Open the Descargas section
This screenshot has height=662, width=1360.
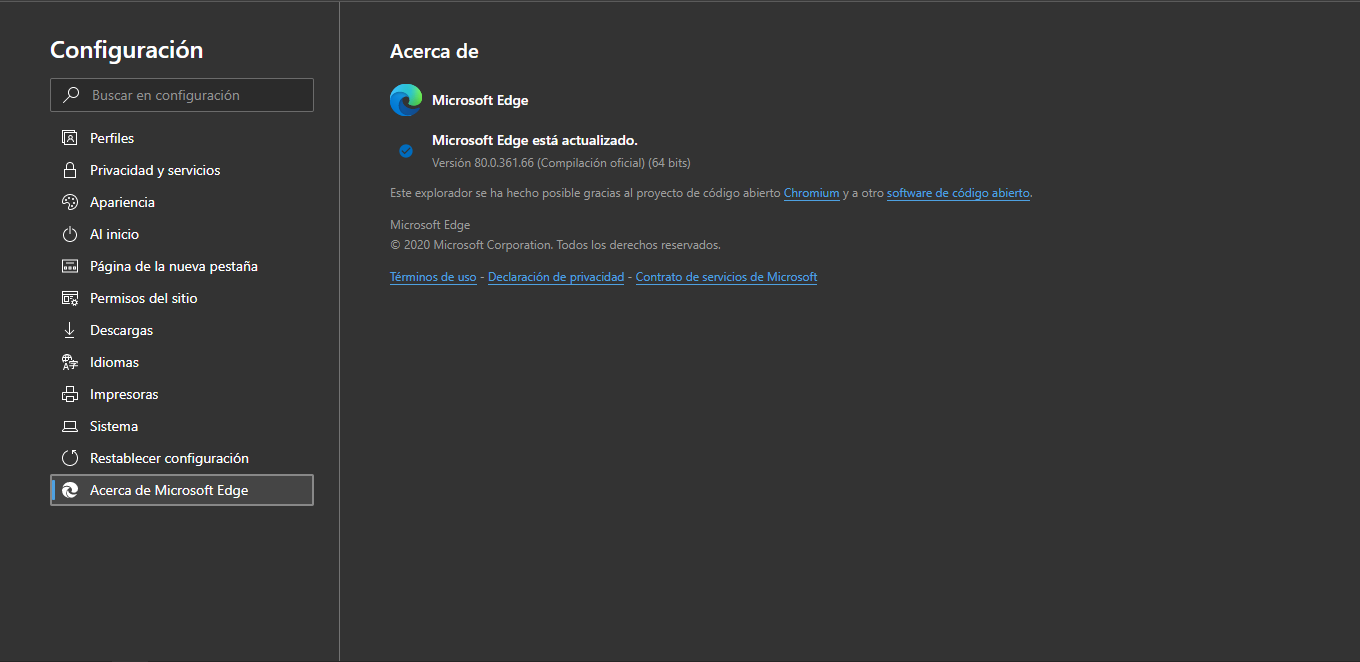click(182, 330)
